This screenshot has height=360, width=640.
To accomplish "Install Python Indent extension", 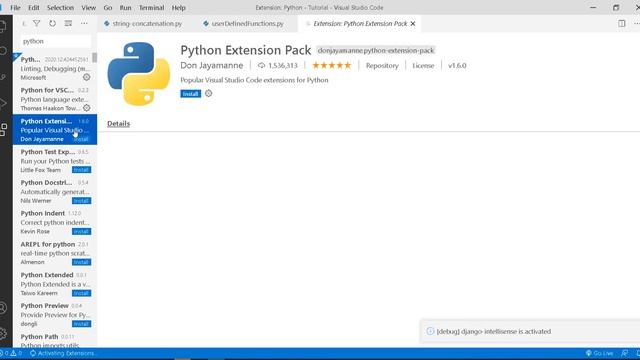I will (x=81, y=231).
